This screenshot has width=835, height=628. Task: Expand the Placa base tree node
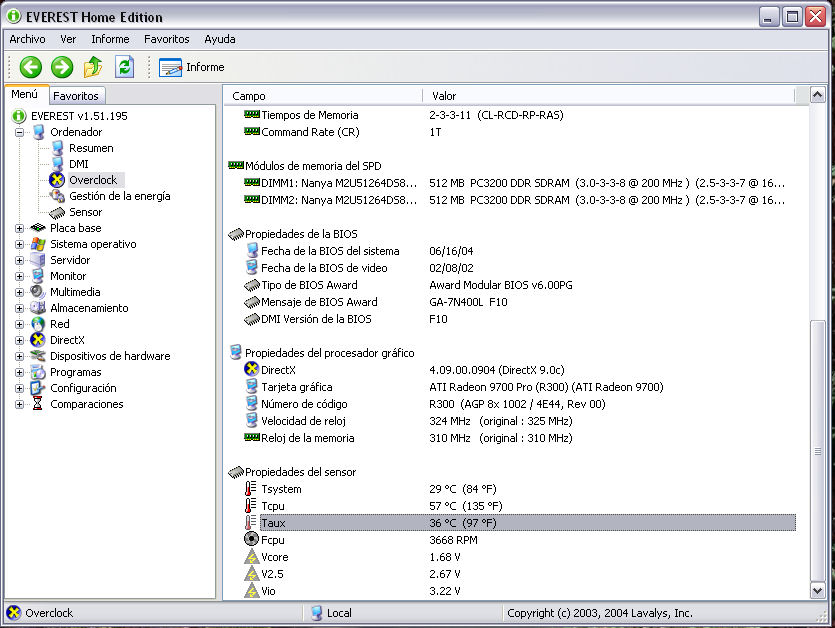point(19,228)
